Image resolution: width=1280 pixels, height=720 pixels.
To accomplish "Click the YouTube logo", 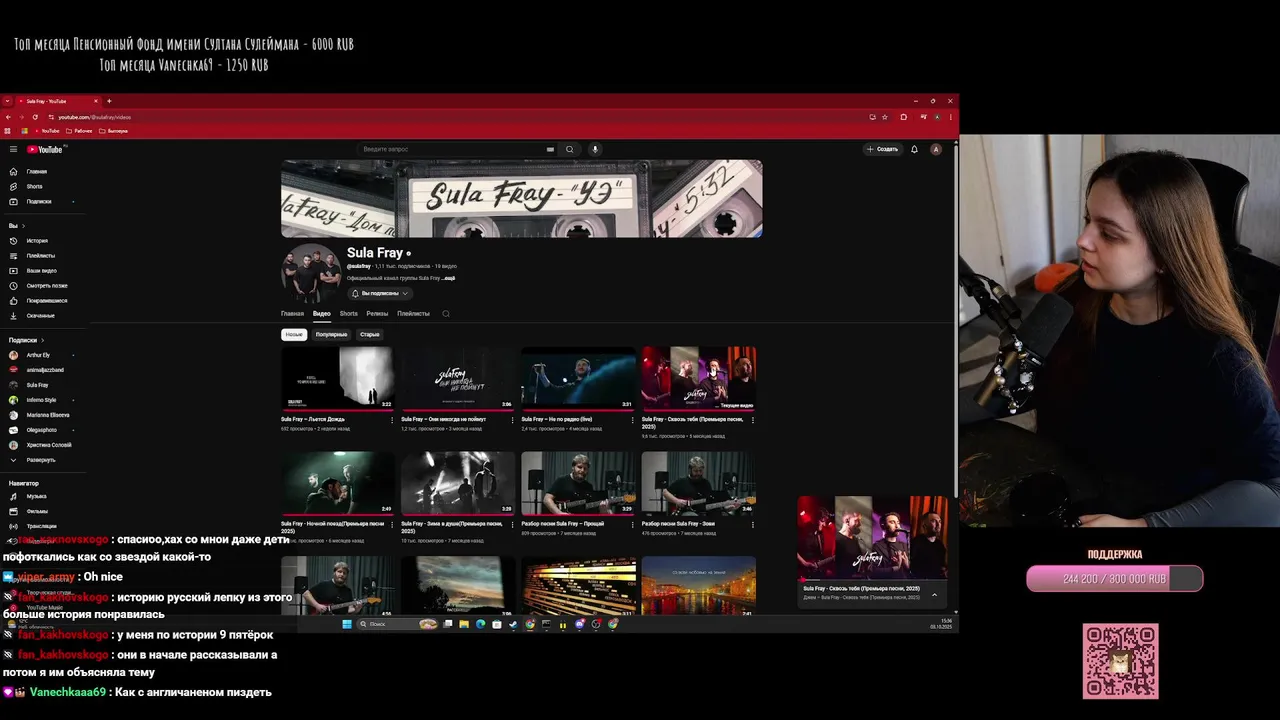I will (45, 149).
